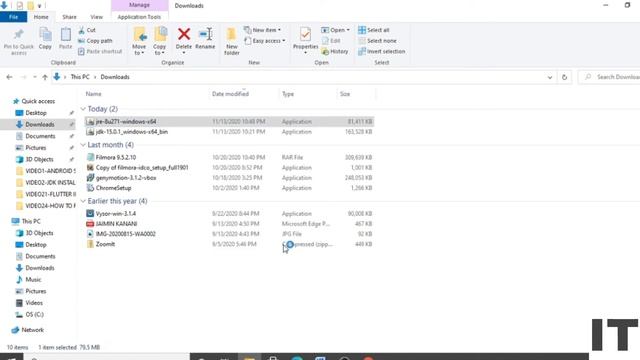Click Edit in the Open group
640x360 pixels.
click(331, 41)
